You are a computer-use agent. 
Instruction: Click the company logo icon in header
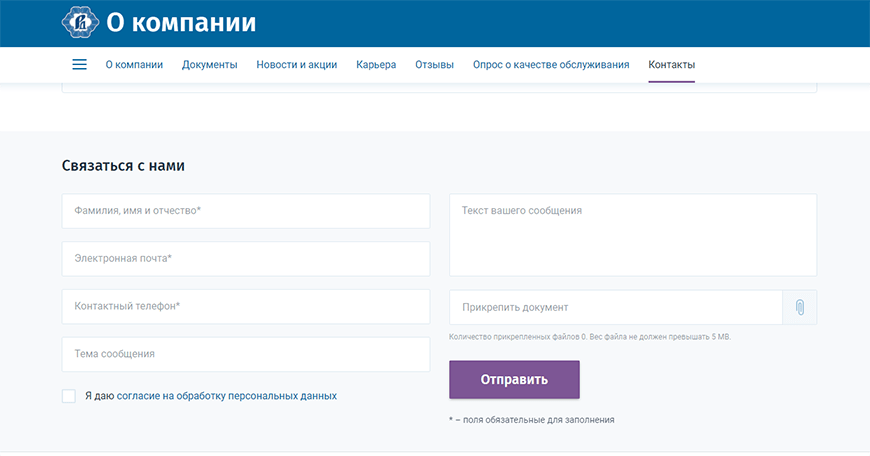[x=80, y=22]
